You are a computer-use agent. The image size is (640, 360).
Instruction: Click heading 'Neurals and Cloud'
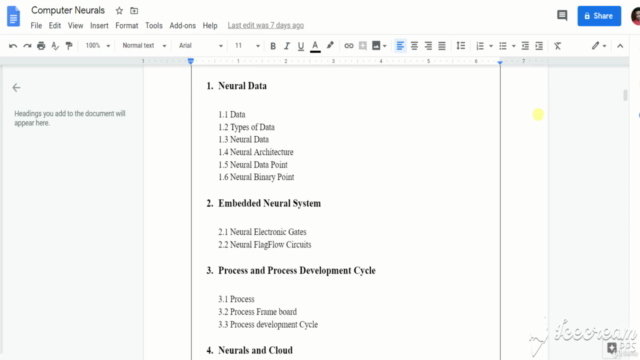click(256, 350)
